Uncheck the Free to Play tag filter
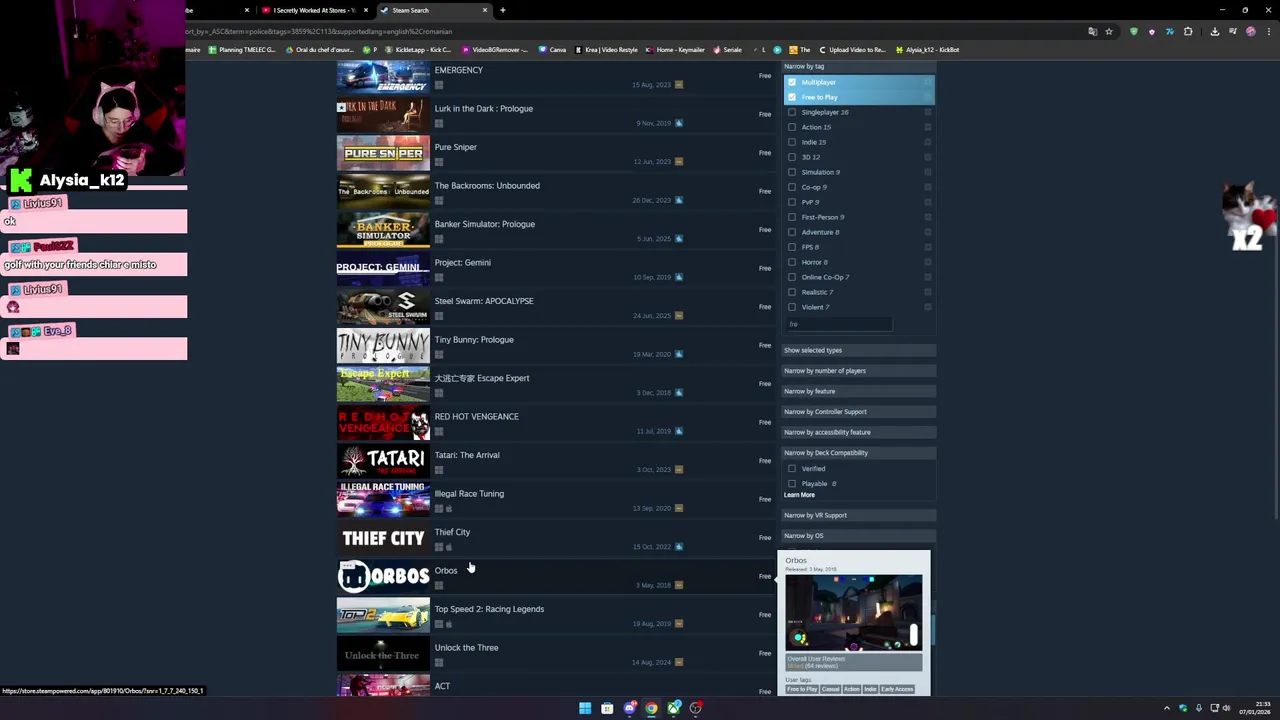Screen dimensions: 1280x720 792,97
